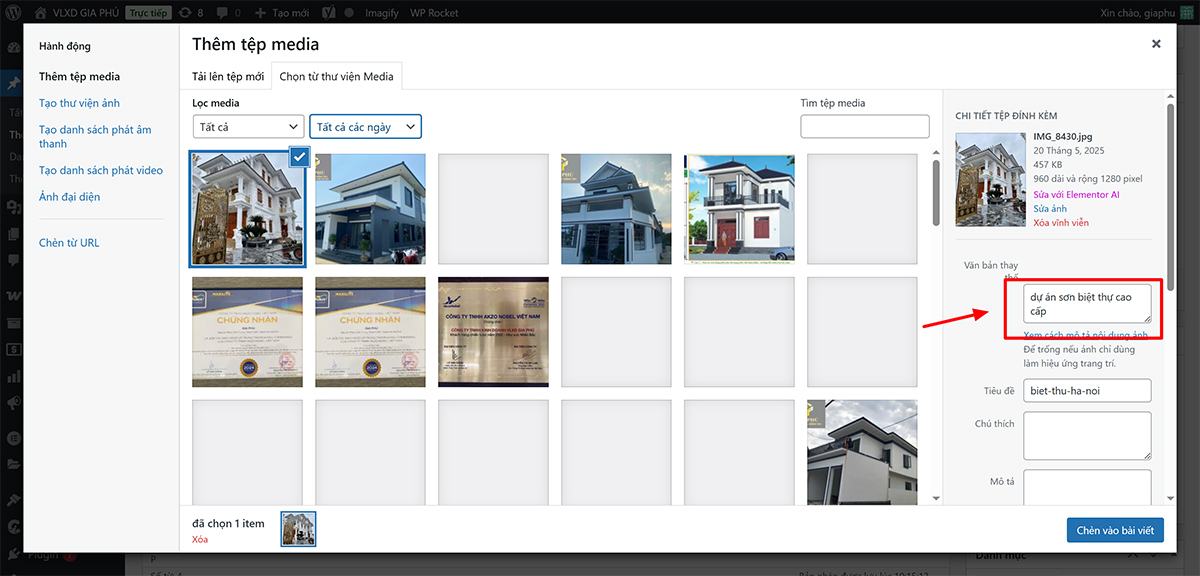The image size is (1200, 576).
Task: Open the updates icon showing 8
Action: [x=186, y=14]
